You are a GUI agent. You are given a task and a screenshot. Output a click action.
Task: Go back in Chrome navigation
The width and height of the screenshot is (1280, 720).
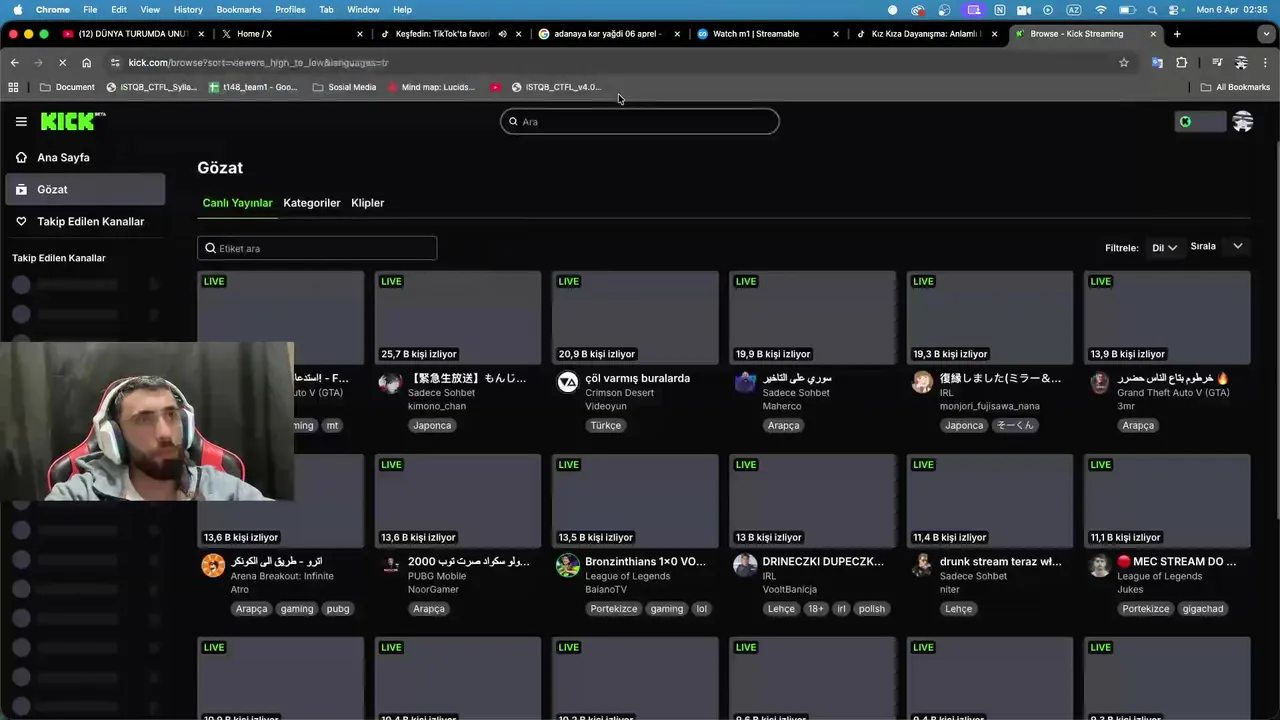point(14,62)
